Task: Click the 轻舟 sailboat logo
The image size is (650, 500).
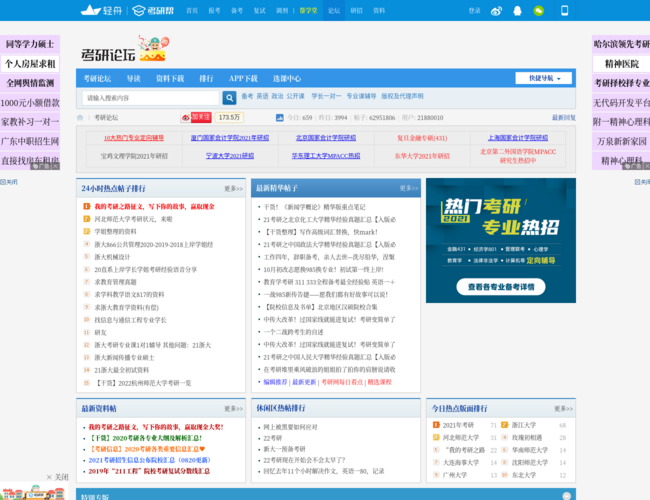Action: 102,10
